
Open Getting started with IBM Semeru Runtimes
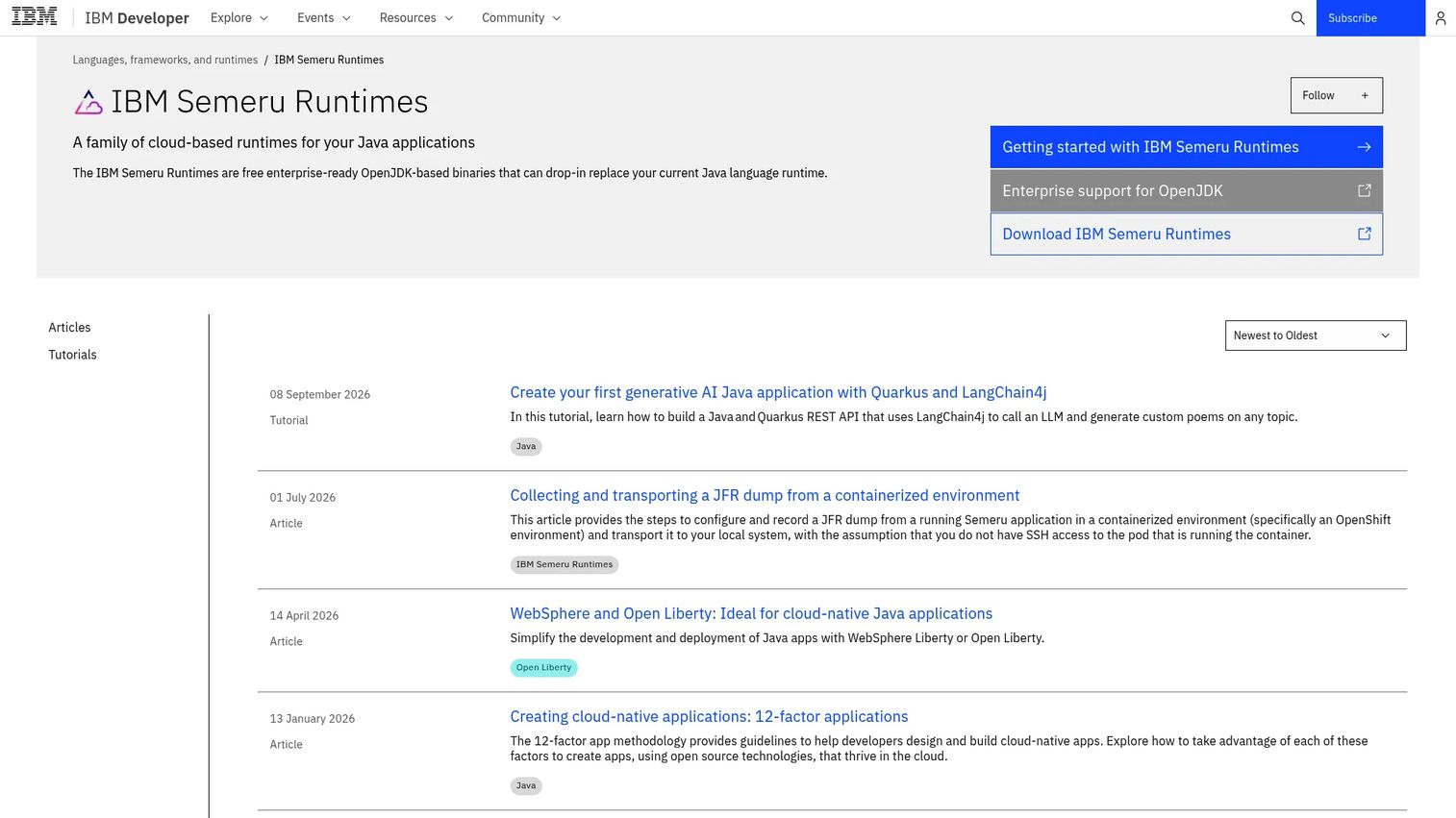point(1186,147)
